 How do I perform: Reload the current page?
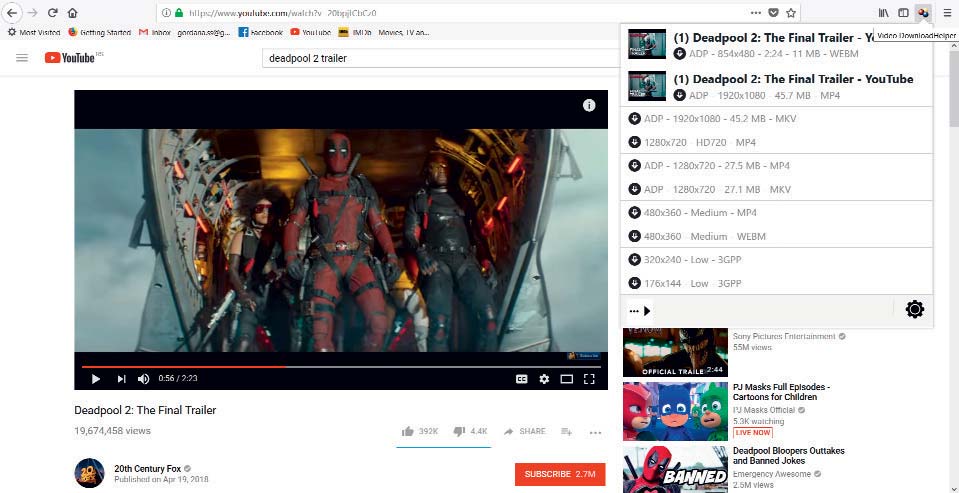53,13
